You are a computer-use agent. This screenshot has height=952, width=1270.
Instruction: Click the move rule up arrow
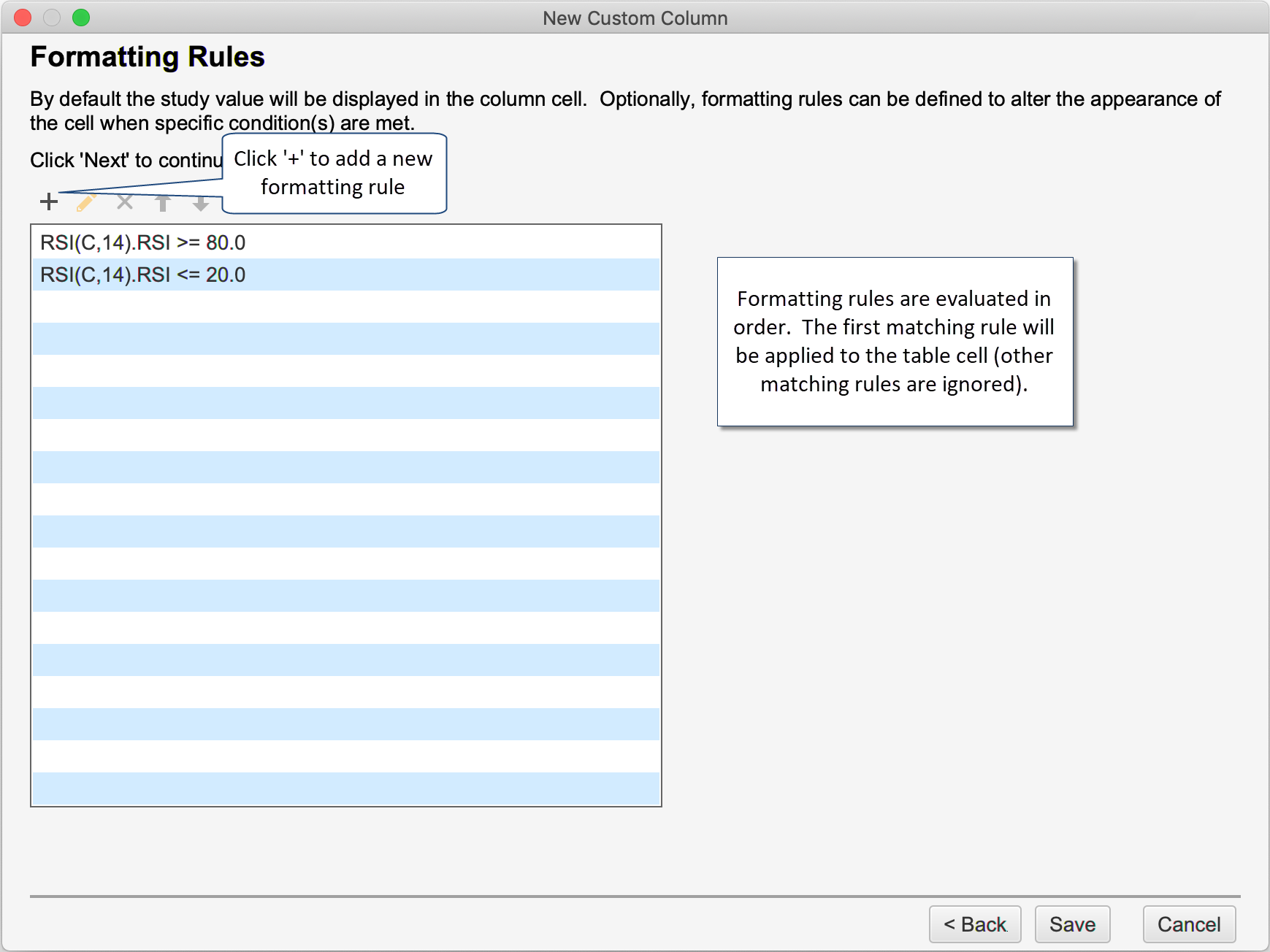coord(163,203)
